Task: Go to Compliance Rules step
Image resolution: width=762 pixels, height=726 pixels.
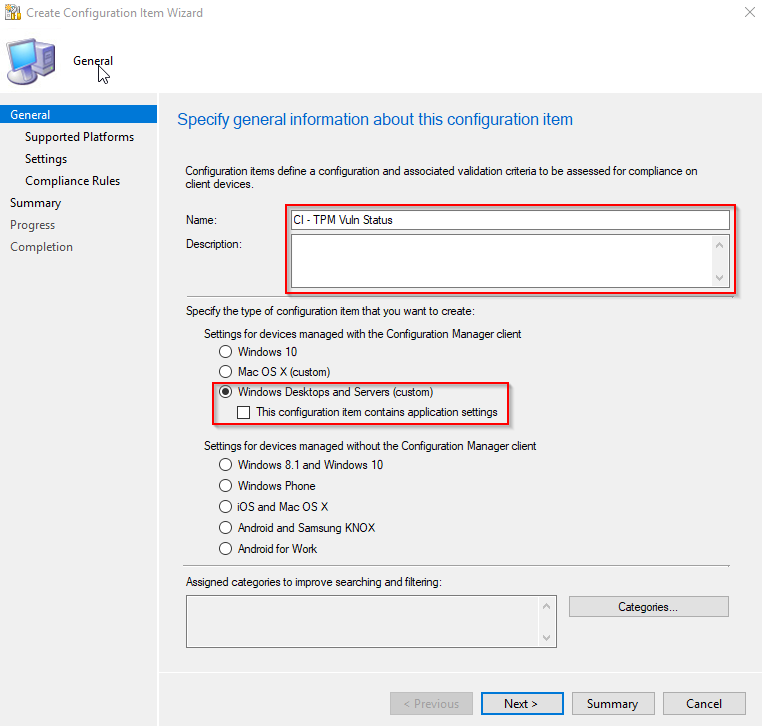Action: (x=72, y=181)
